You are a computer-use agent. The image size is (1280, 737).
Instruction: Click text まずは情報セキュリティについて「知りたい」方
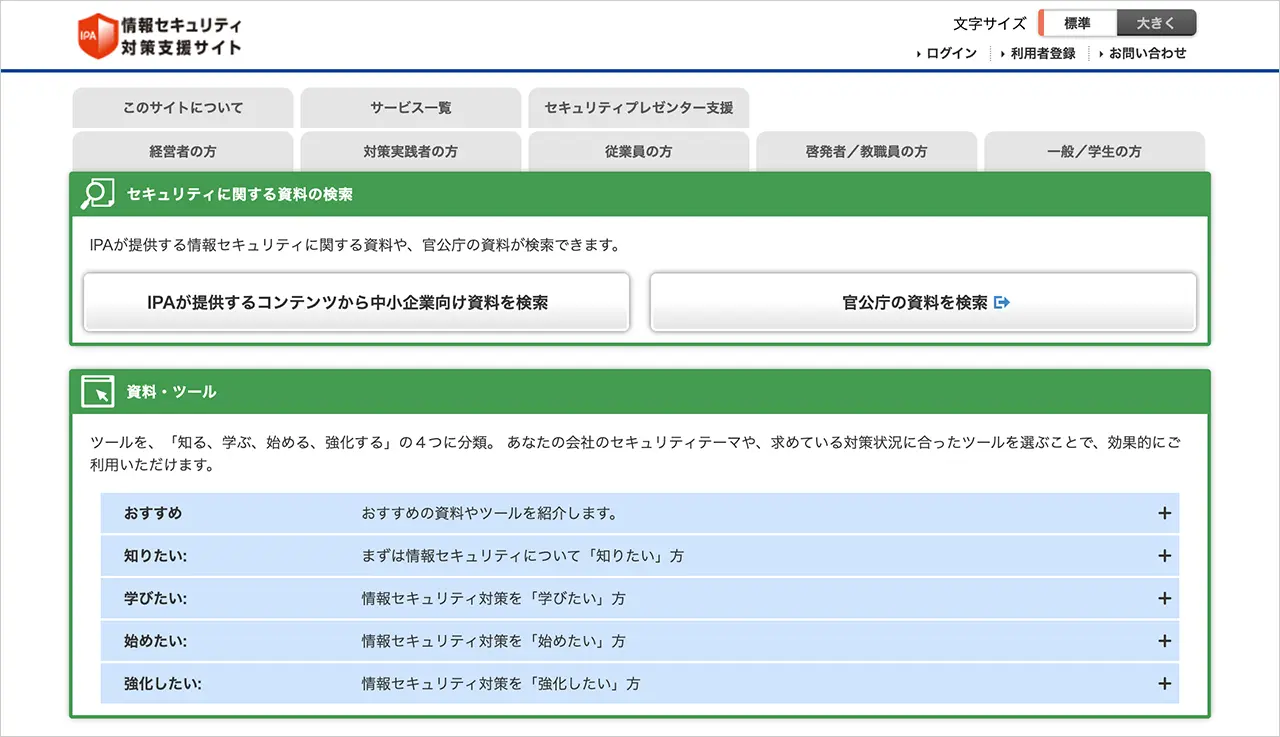coord(523,556)
